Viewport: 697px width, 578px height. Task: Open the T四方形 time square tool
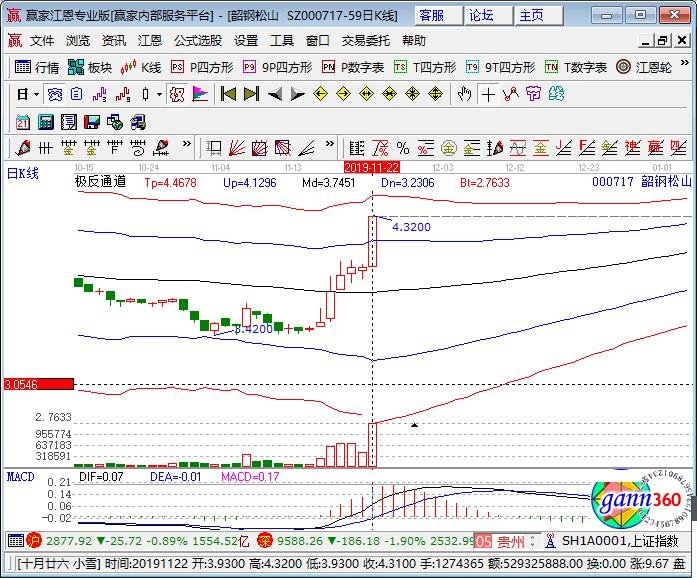click(425, 68)
